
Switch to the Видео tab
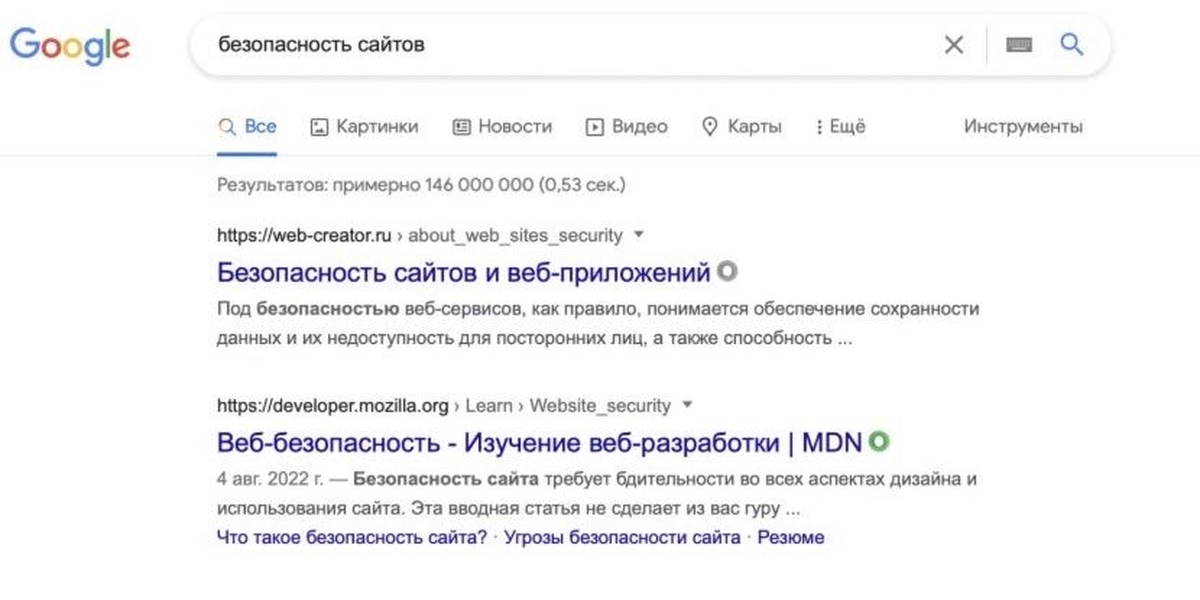point(626,127)
